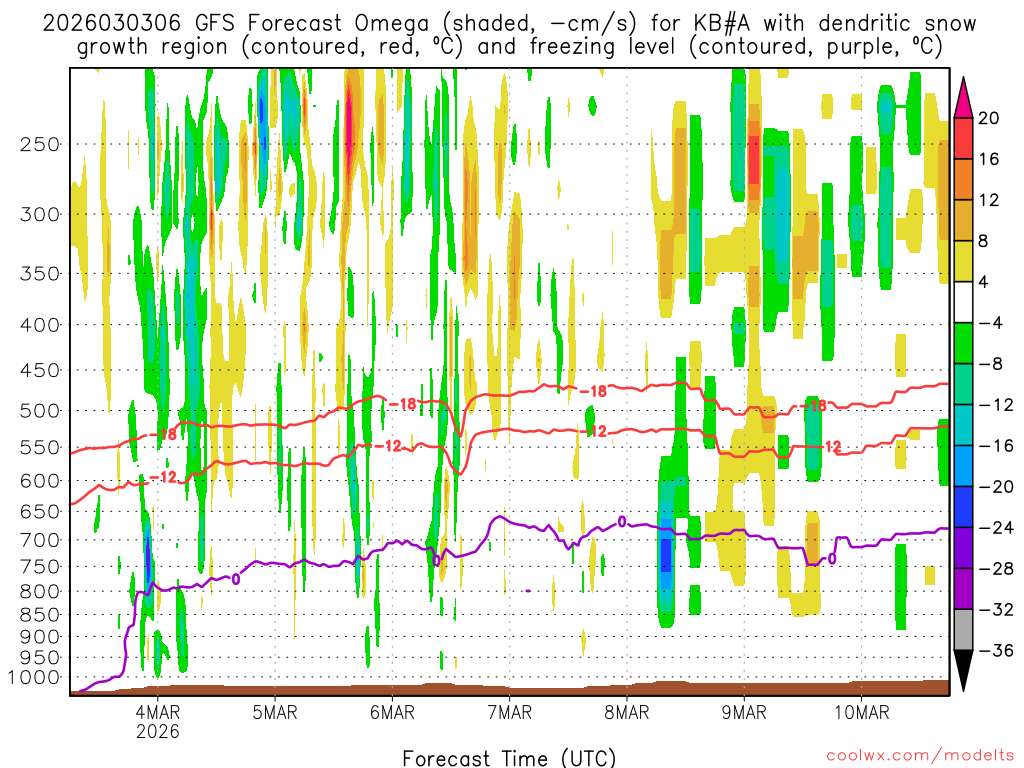
Task: Click the colorbar value label 20
Action: [988, 118]
